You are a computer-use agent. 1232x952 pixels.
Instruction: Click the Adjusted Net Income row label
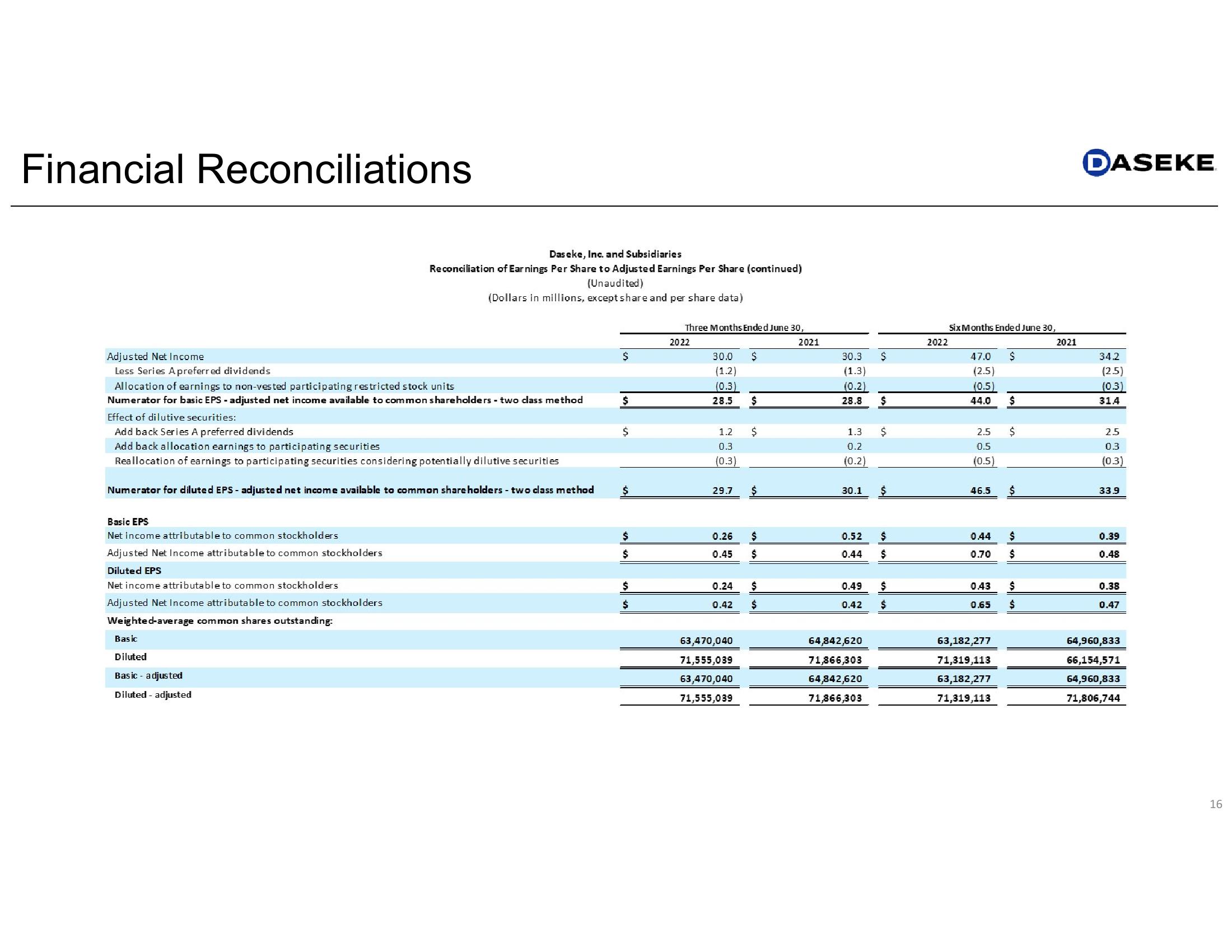[155, 356]
